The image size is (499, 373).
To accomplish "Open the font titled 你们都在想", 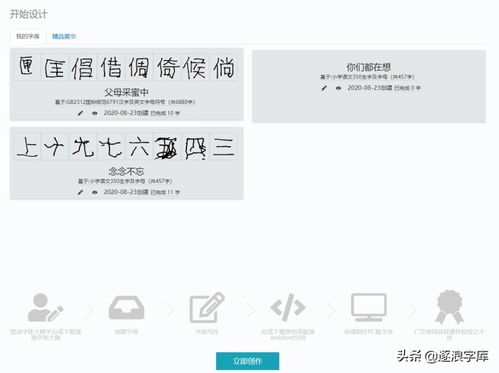I will click(x=369, y=67).
